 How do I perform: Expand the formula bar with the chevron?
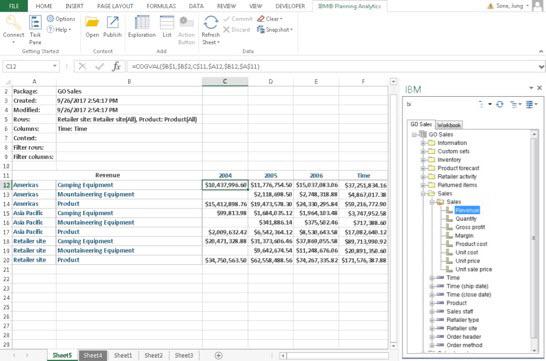[541, 66]
